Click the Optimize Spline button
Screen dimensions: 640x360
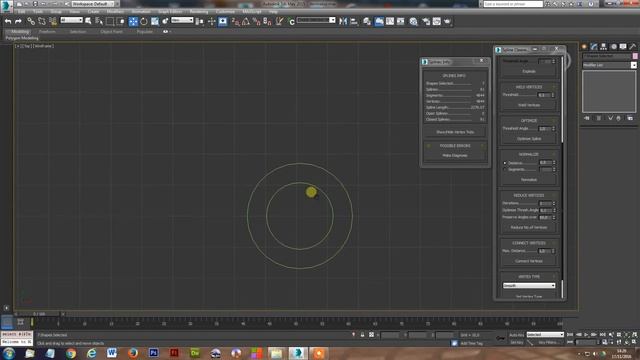pyautogui.click(x=529, y=139)
